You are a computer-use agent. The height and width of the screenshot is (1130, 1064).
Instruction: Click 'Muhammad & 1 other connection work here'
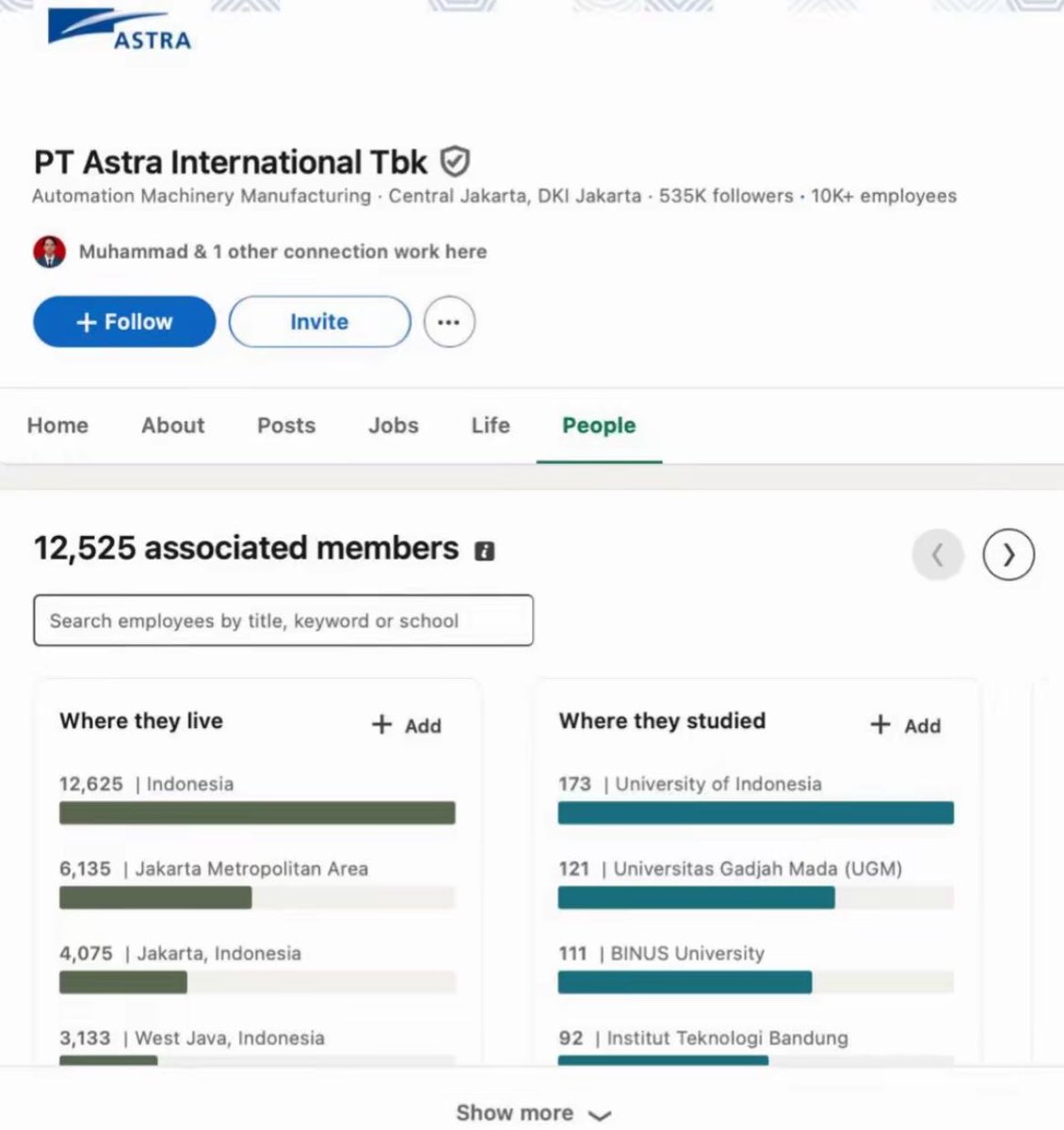pyautogui.click(x=282, y=251)
